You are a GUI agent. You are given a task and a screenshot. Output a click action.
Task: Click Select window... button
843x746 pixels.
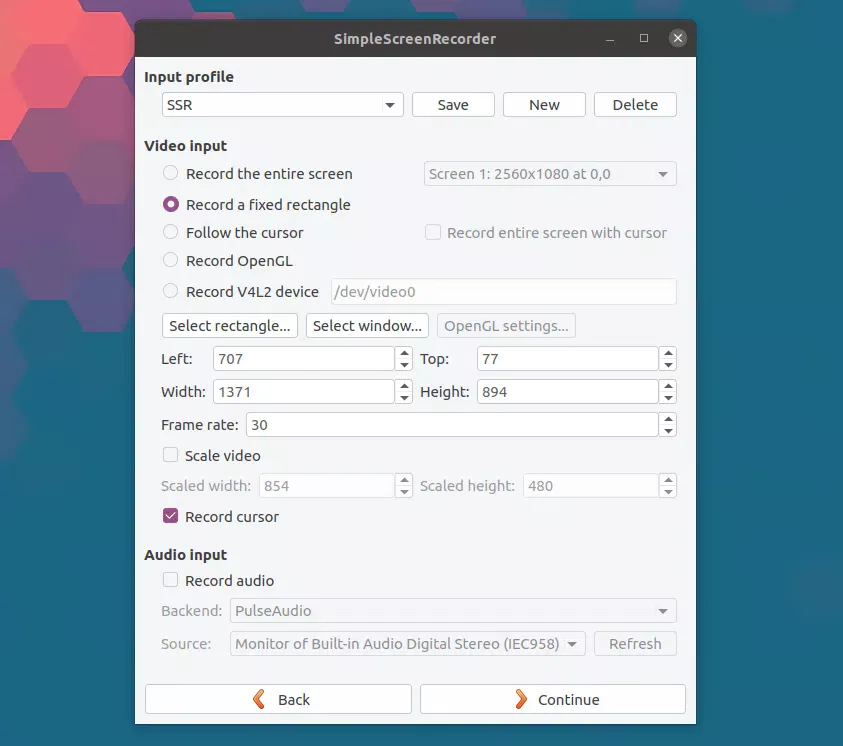(x=367, y=326)
